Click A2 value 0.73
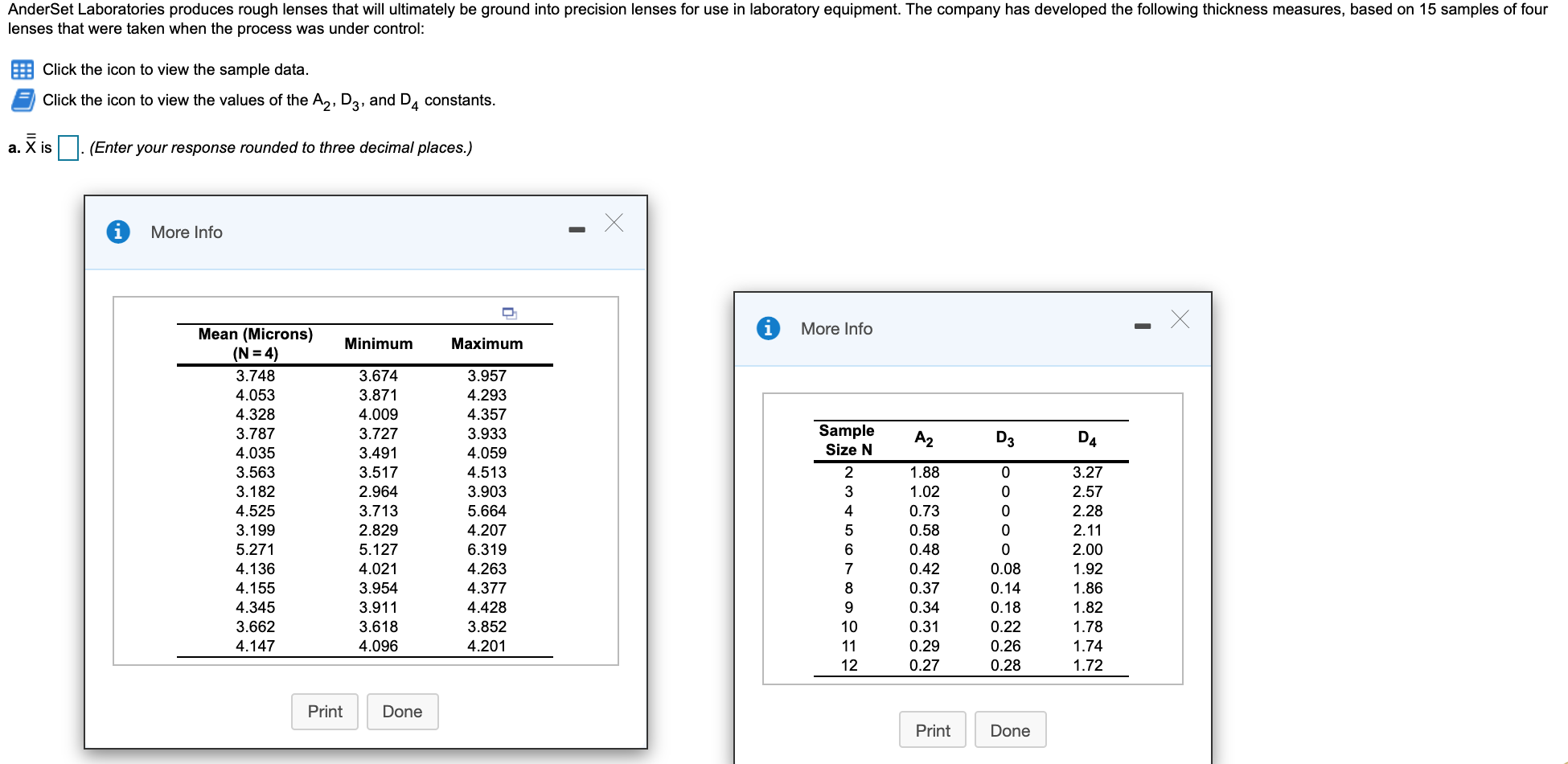The height and width of the screenshot is (764, 1568). point(925,511)
